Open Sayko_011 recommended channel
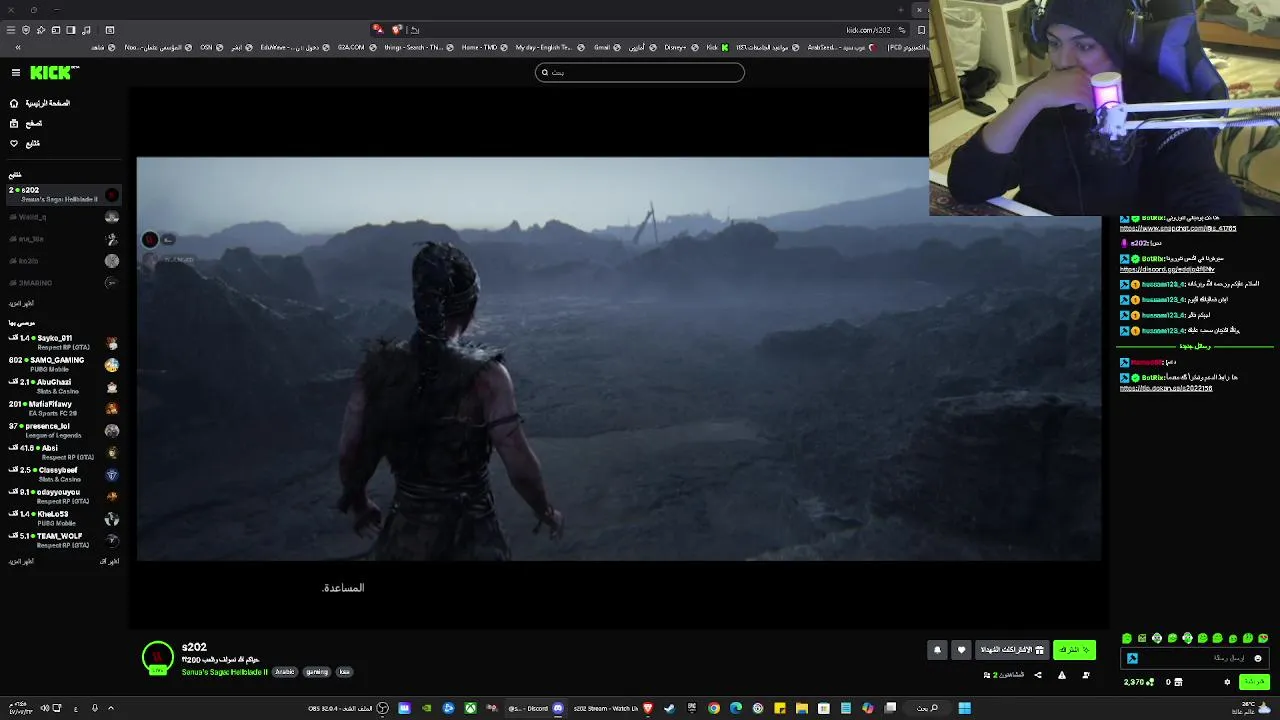 click(64, 342)
